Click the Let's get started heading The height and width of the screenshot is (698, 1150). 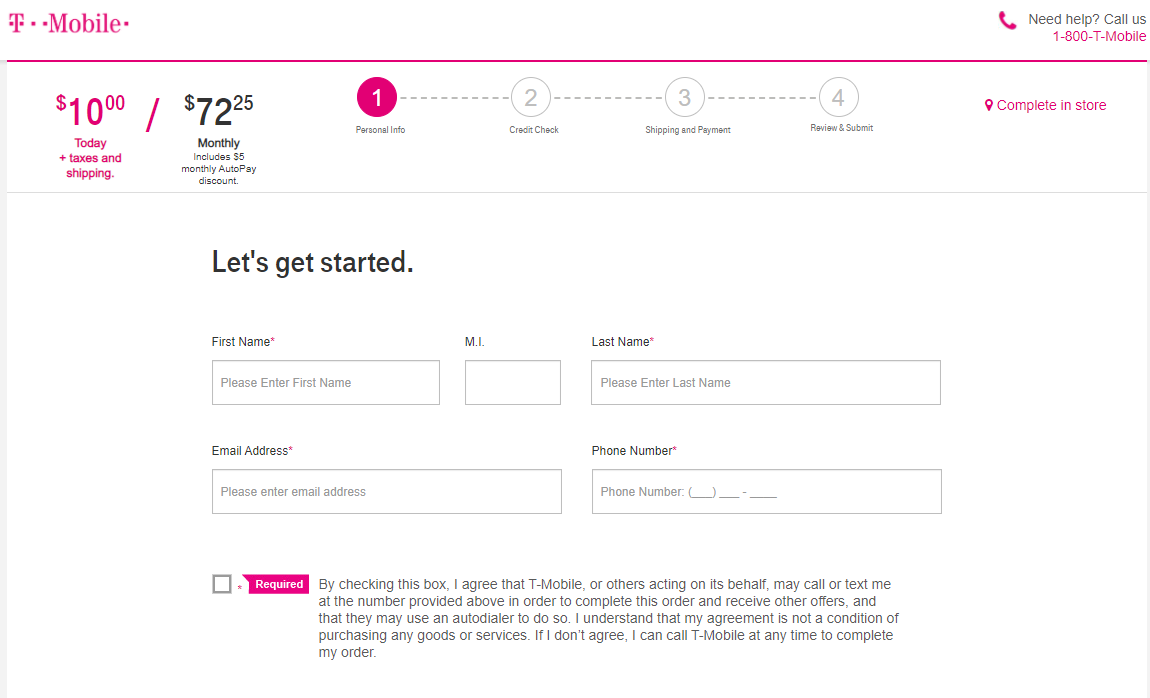coord(312,262)
